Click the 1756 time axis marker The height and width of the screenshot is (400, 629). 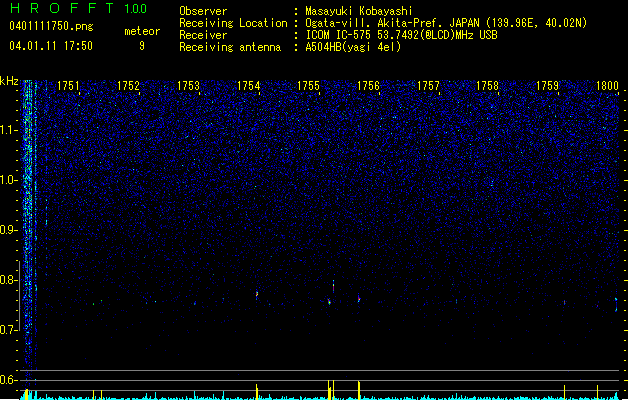click(x=368, y=86)
